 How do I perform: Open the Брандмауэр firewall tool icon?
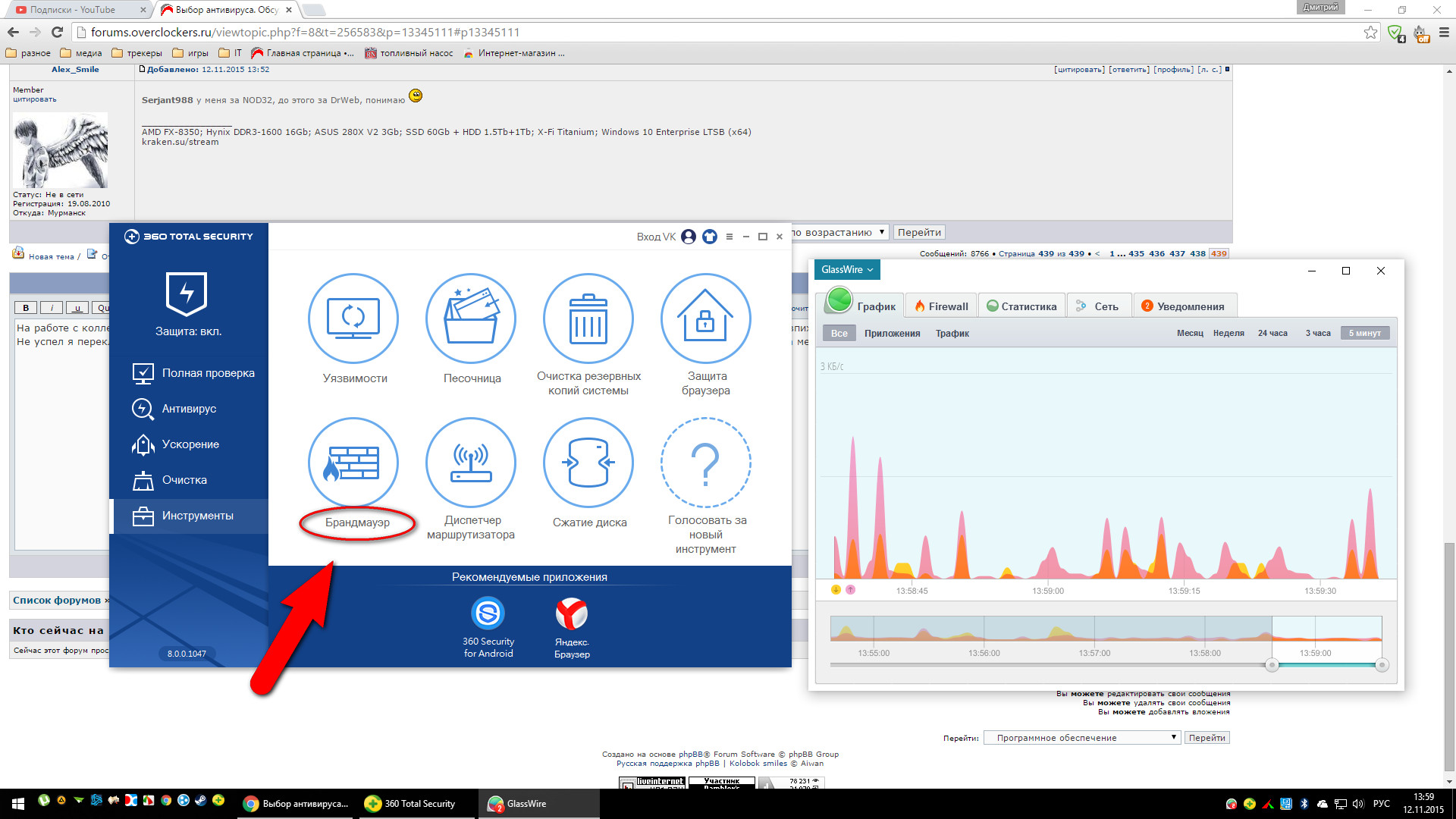(x=353, y=463)
